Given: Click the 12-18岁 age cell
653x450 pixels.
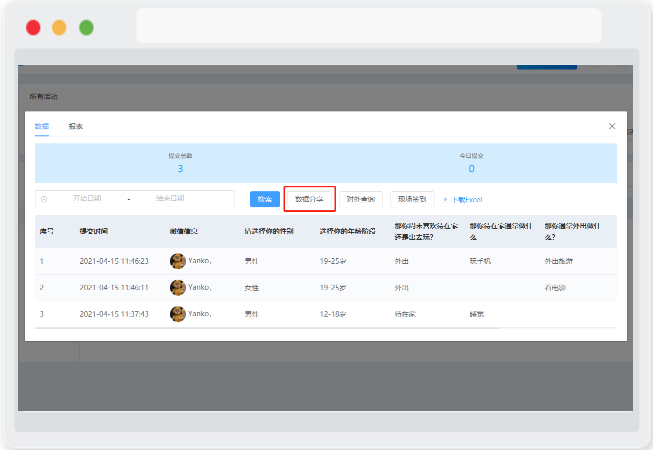Looking at the screenshot, I should (x=333, y=314).
